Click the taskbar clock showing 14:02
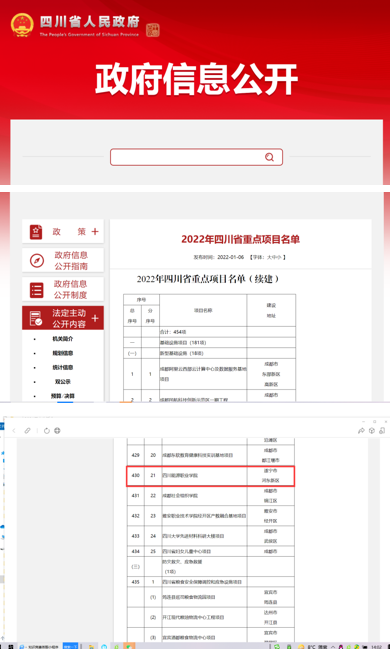The height and width of the screenshot is (649, 390). [376, 647]
